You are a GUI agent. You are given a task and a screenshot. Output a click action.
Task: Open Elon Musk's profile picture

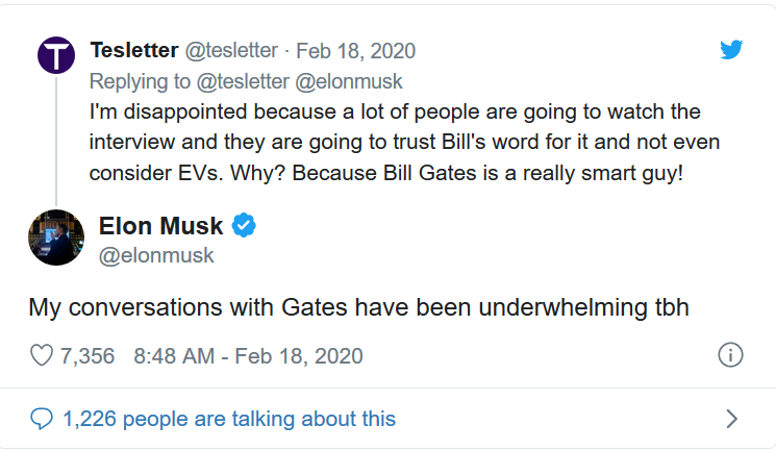coord(56,237)
